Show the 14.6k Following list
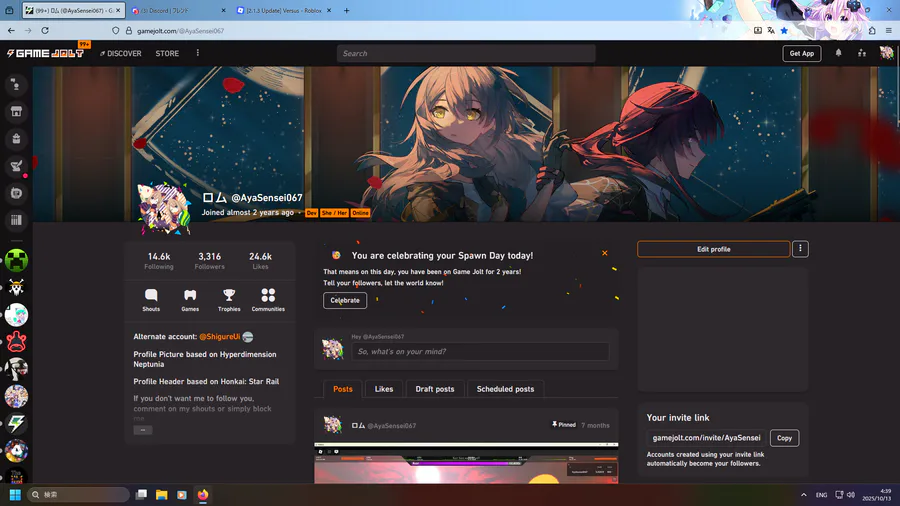The image size is (900, 506). click(159, 261)
